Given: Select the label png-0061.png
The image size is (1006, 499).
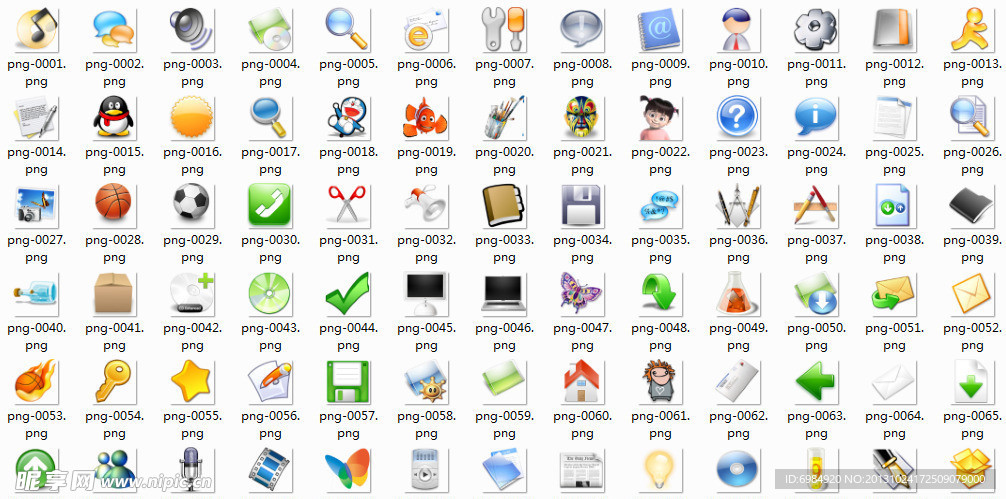Looking at the screenshot, I should tap(660, 425).
